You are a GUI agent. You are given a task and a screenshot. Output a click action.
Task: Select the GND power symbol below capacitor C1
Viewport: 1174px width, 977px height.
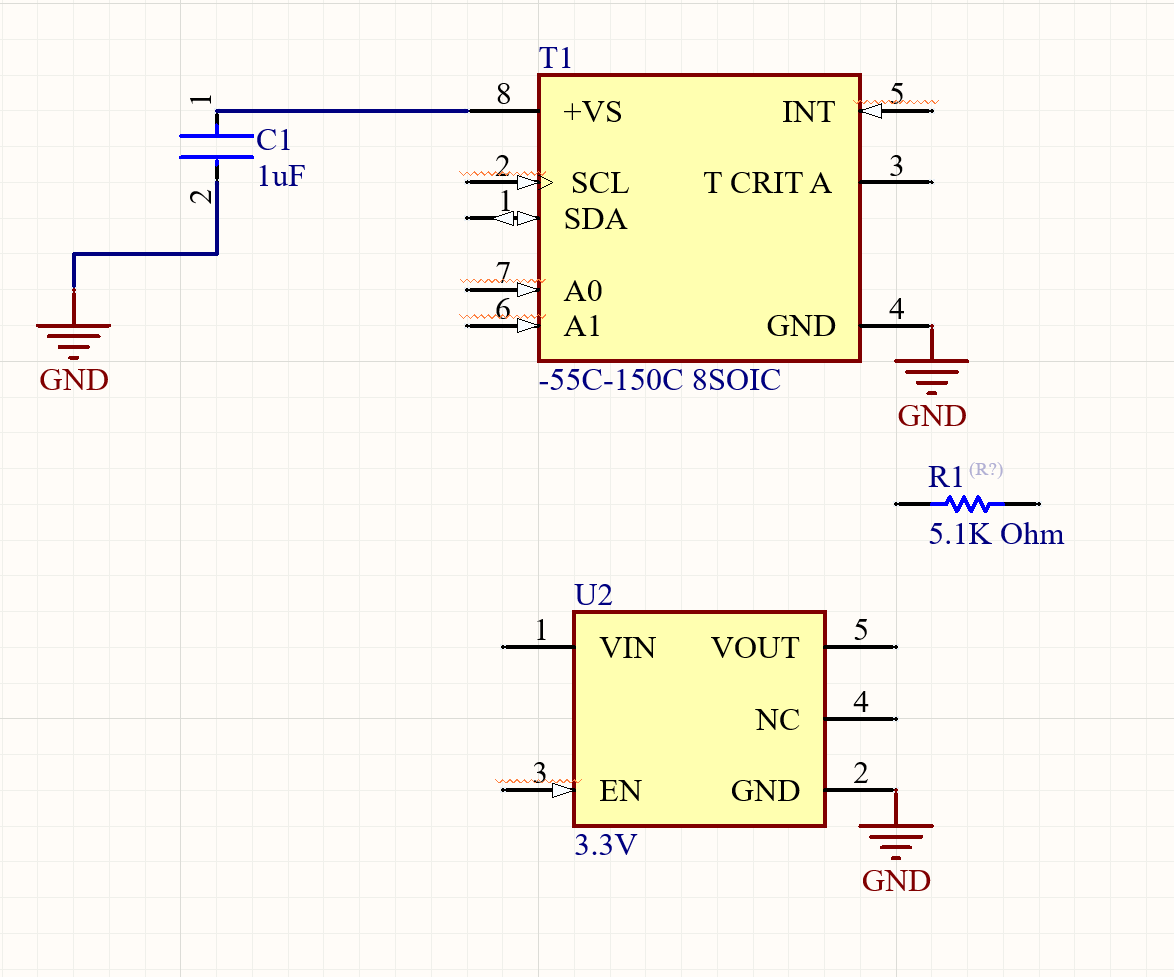point(73,330)
